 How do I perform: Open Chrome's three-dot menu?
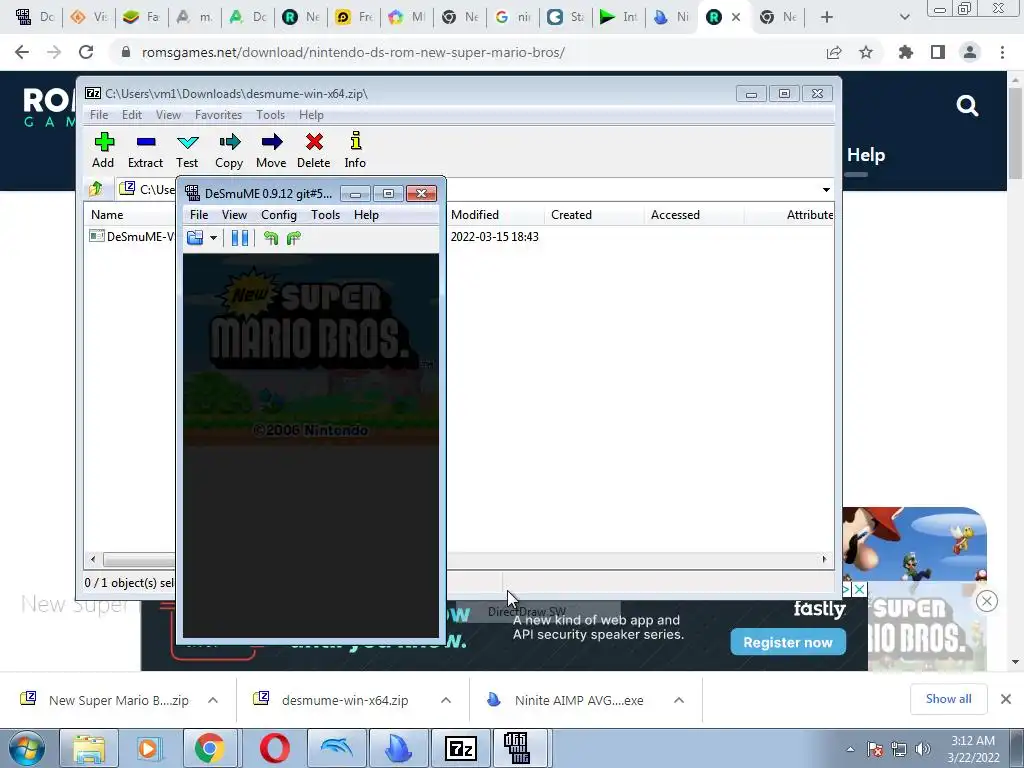pos(1002,52)
